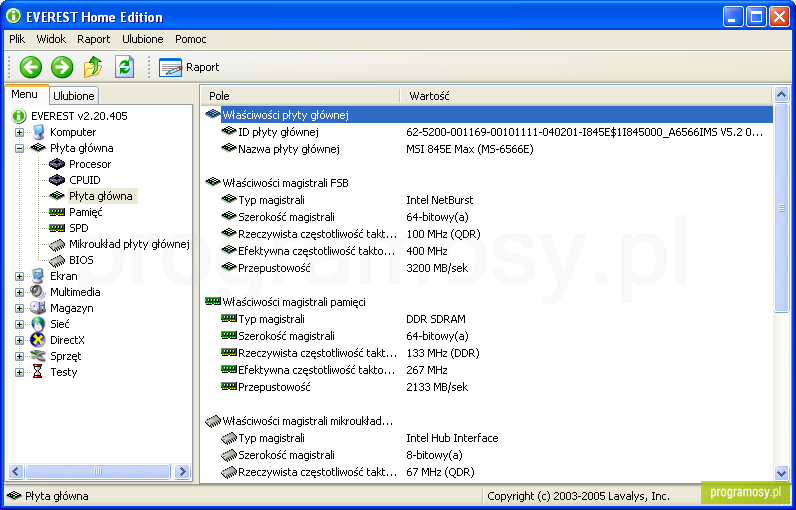Select the Pamięć tree item label
This screenshot has height=510, width=796.
(x=86, y=213)
